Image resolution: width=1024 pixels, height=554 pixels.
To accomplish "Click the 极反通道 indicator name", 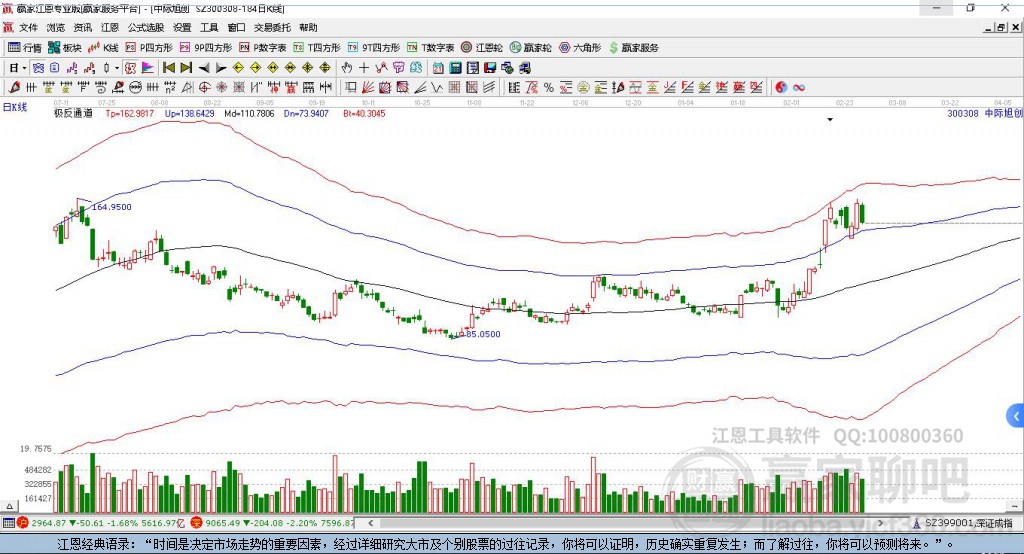I will point(73,114).
